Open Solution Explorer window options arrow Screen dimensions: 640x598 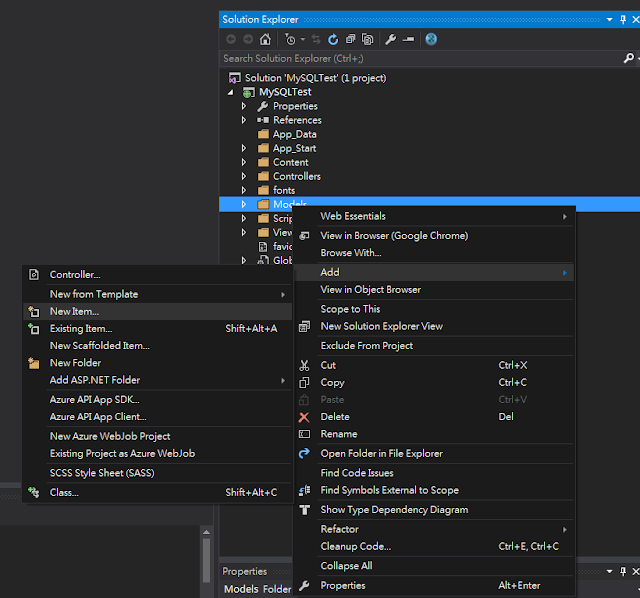click(609, 19)
